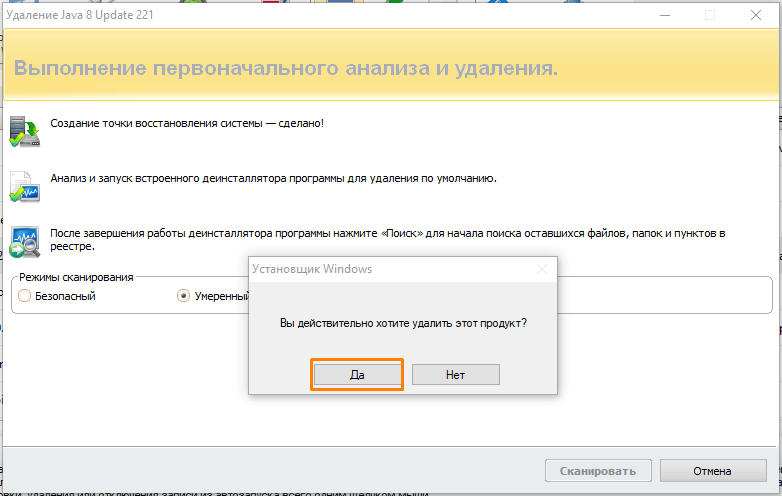This screenshot has height=496, width=782.
Task: Click the 'Удаление Java 8 Update 221' window title
Action: pos(80,15)
